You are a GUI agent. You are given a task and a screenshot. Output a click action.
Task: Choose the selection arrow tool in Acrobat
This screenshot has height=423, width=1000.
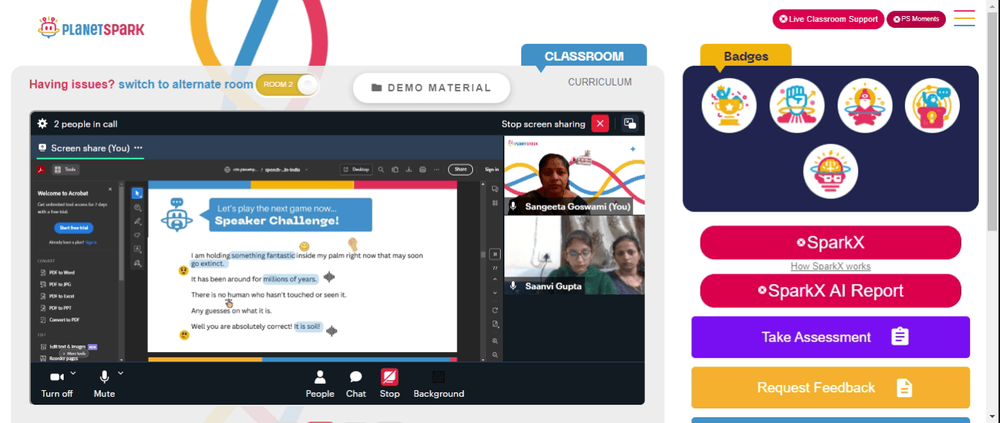pyautogui.click(x=137, y=193)
